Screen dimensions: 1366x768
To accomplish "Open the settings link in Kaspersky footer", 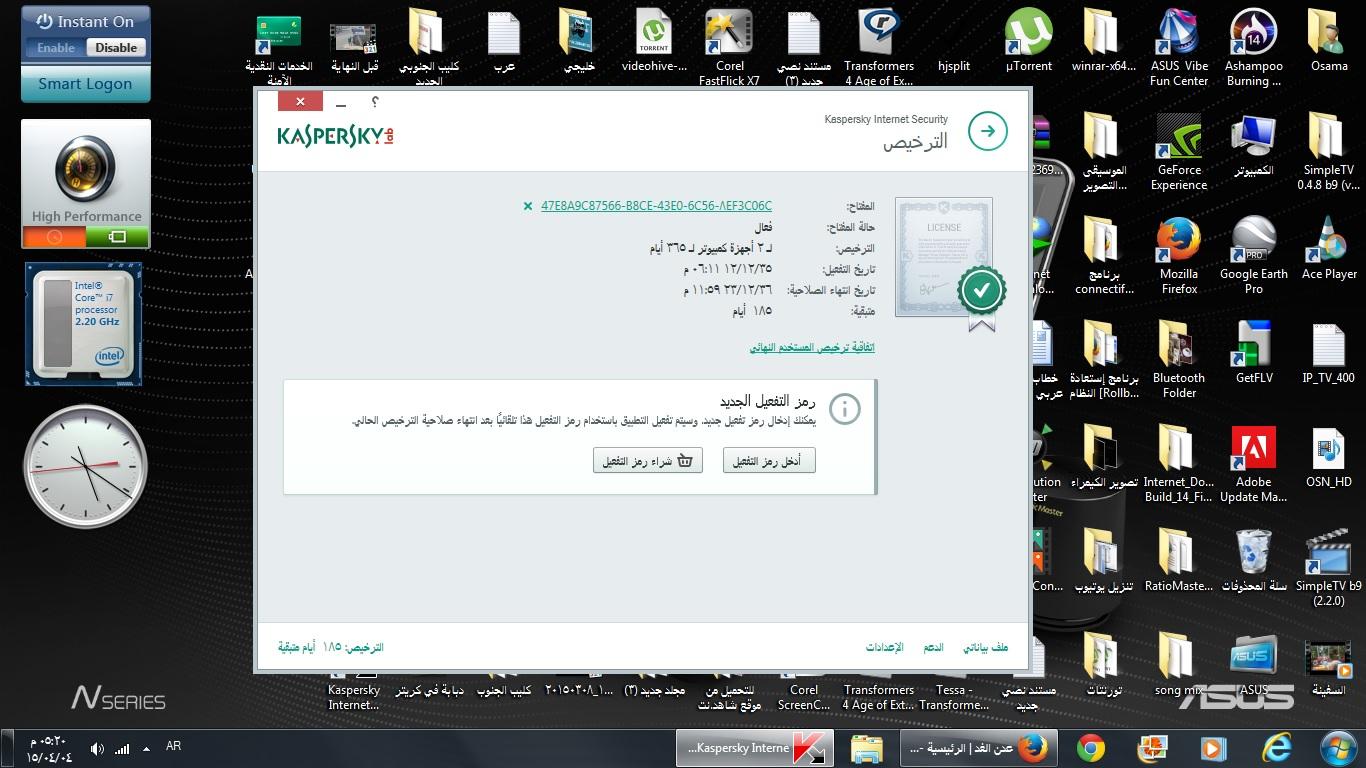I will click(885, 648).
